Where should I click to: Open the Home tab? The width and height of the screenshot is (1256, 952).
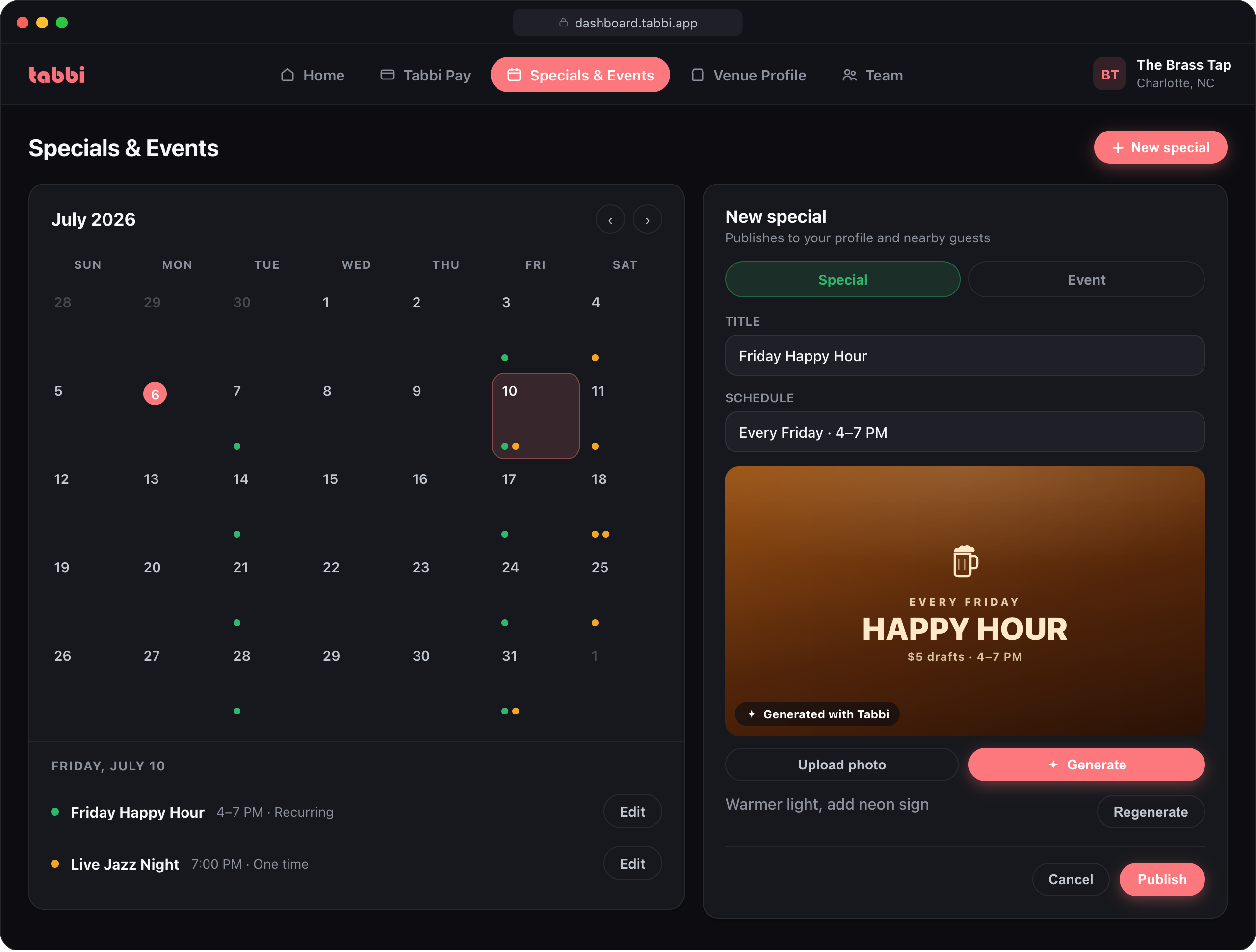[313, 75]
